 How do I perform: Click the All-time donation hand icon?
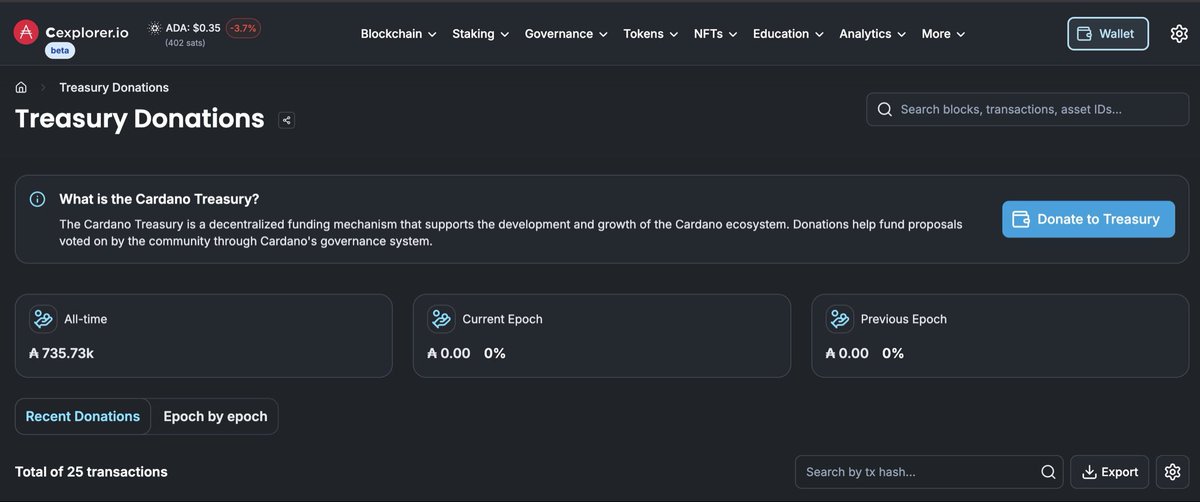43,319
